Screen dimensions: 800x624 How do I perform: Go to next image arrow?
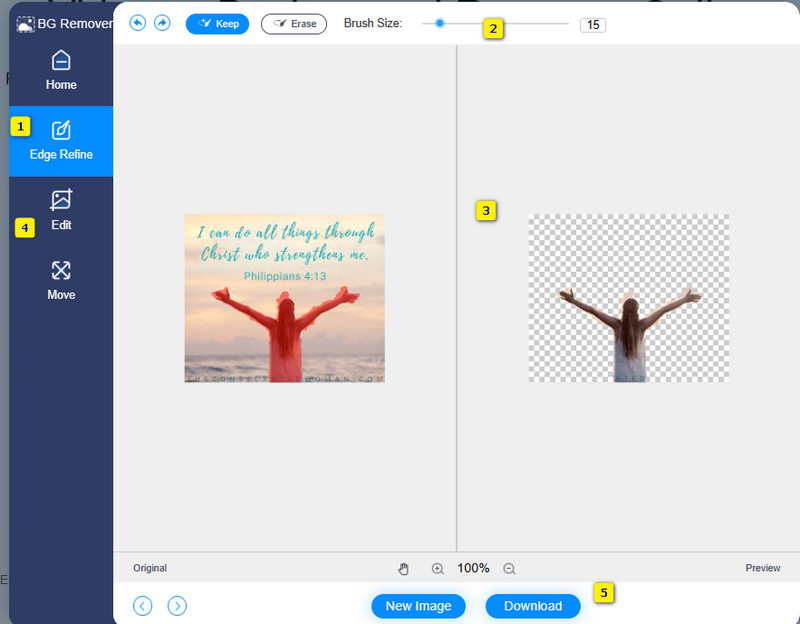(177, 605)
